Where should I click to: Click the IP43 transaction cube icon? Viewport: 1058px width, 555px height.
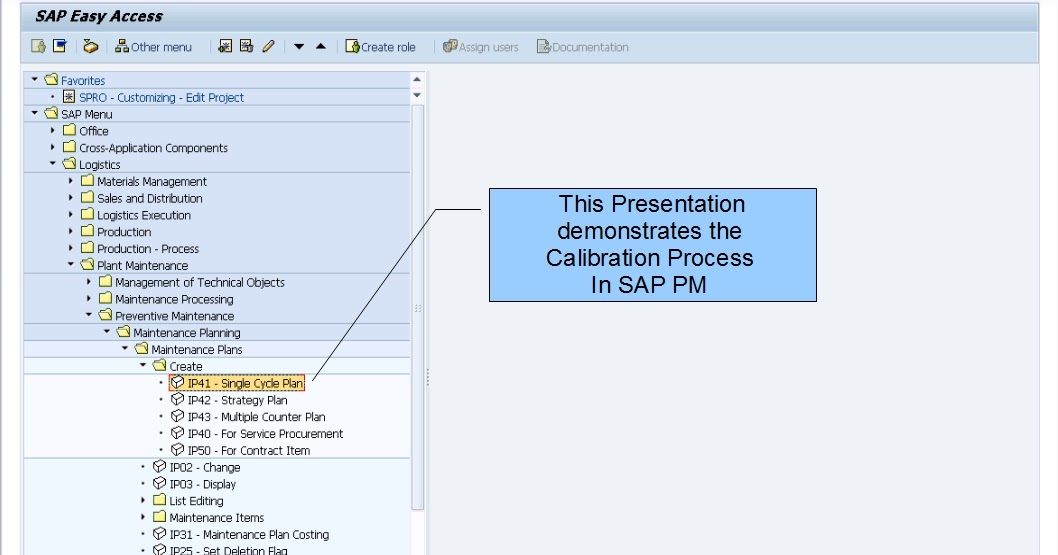177,416
